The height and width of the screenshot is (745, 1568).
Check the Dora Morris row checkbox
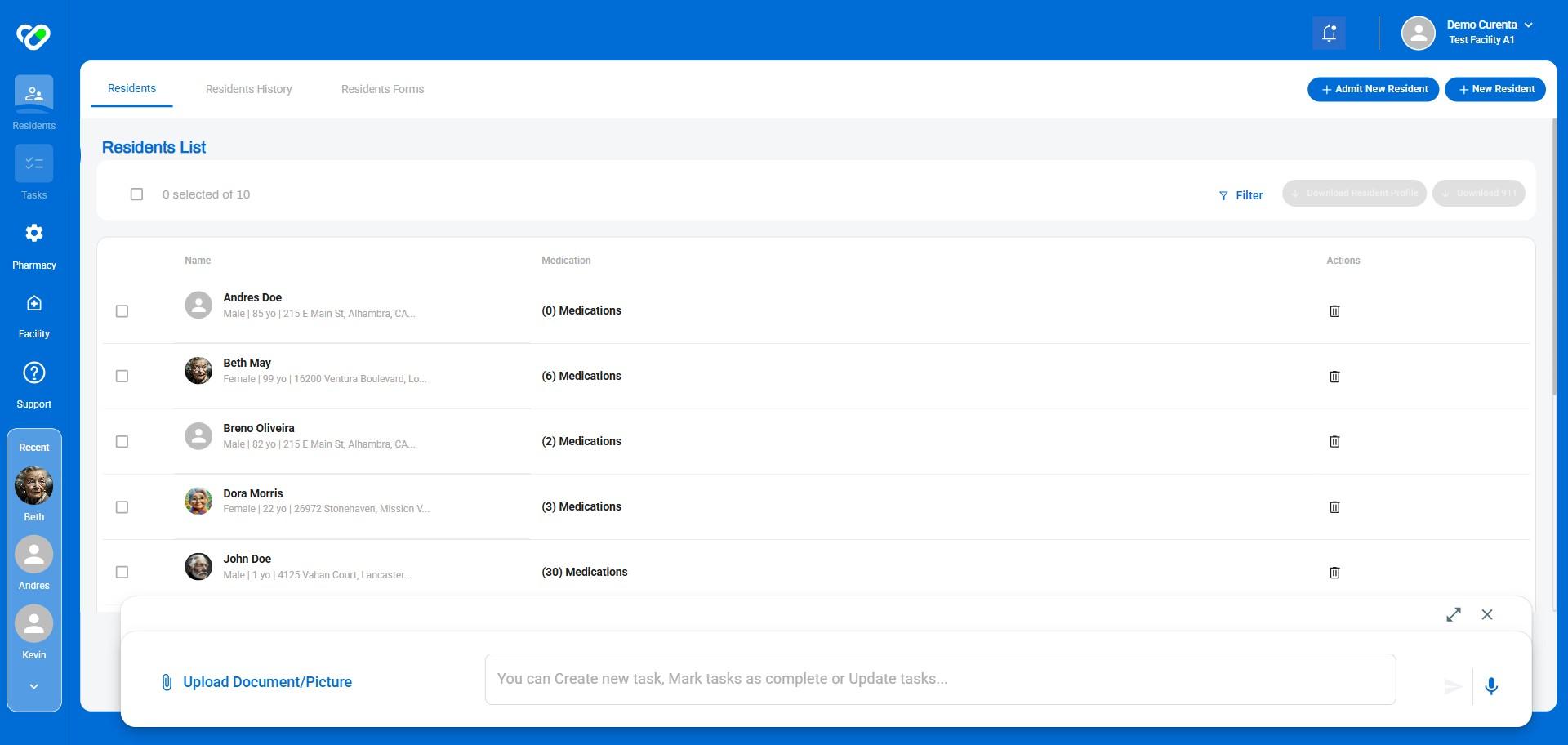click(122, 507)
